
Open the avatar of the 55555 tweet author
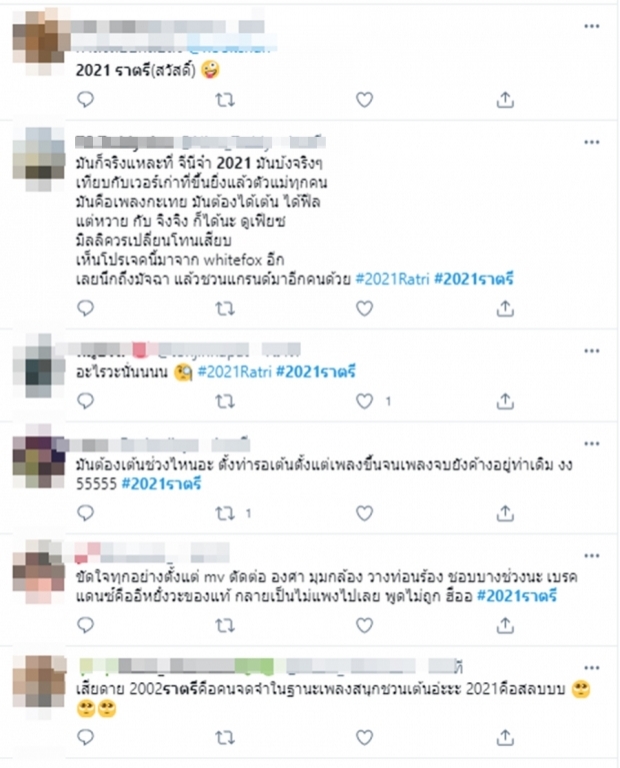[39, 461]
